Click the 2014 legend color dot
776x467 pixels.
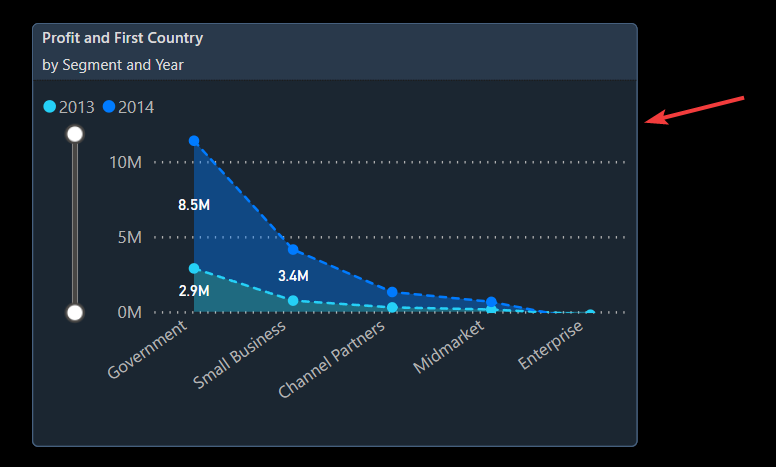click(x=109, y=107)
